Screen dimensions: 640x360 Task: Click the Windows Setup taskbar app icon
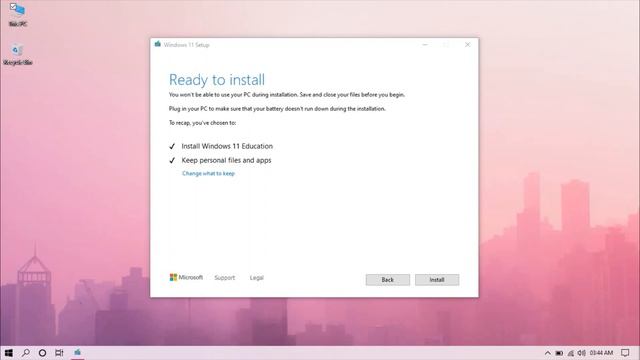point(77,353)
